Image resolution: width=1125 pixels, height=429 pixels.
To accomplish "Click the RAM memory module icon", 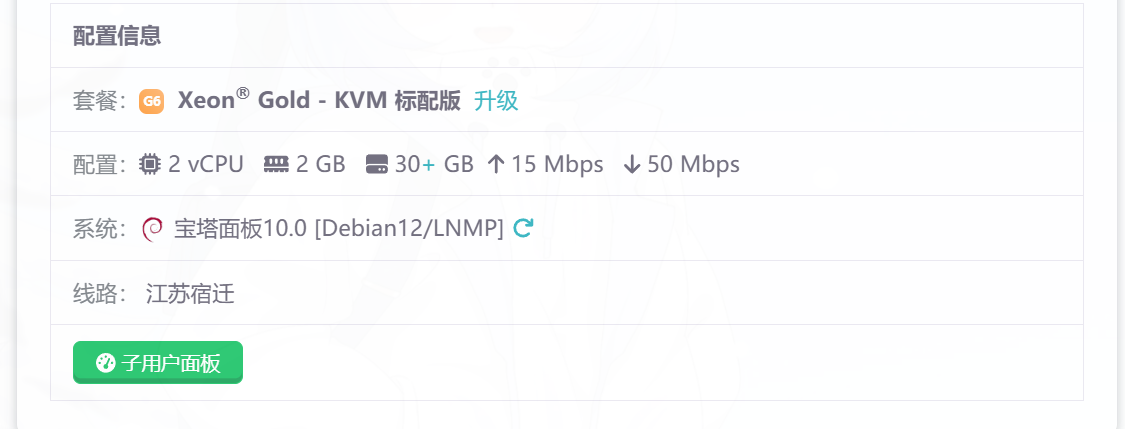I will tap(276, 164).
